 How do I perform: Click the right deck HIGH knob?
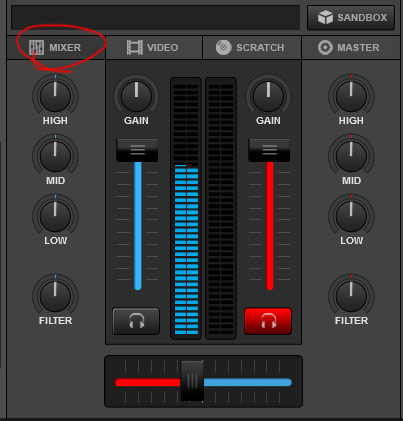[x=351, y=96]
